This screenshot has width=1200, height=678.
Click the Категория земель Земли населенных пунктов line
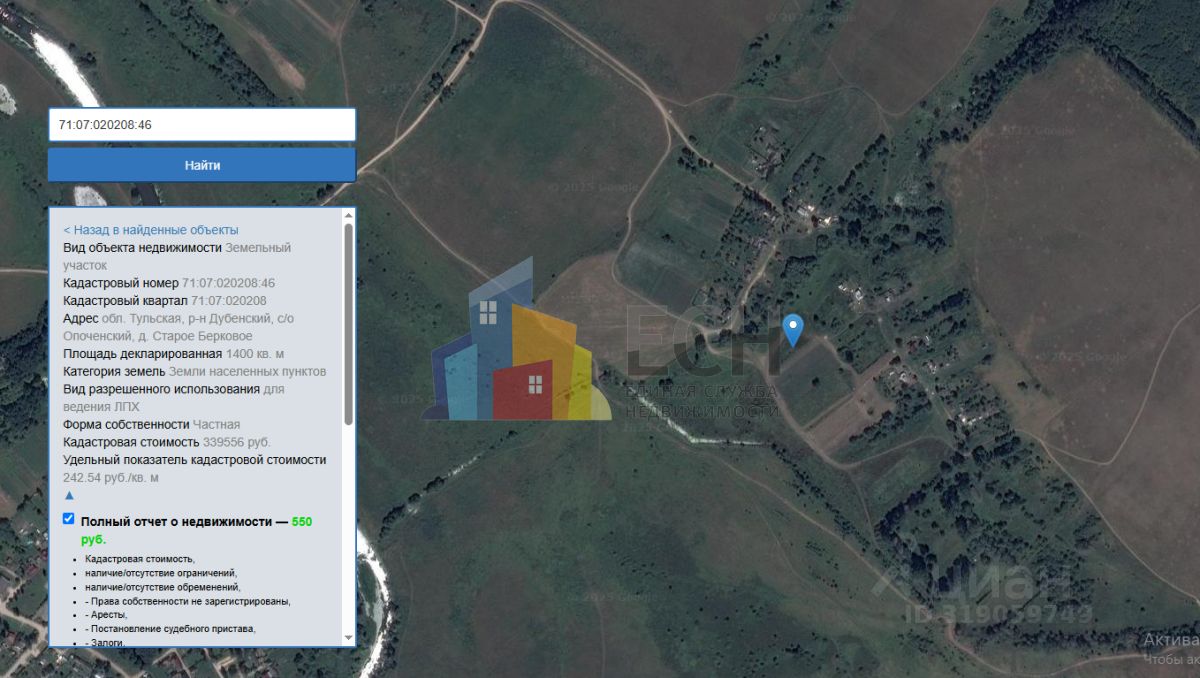(195, 371)
